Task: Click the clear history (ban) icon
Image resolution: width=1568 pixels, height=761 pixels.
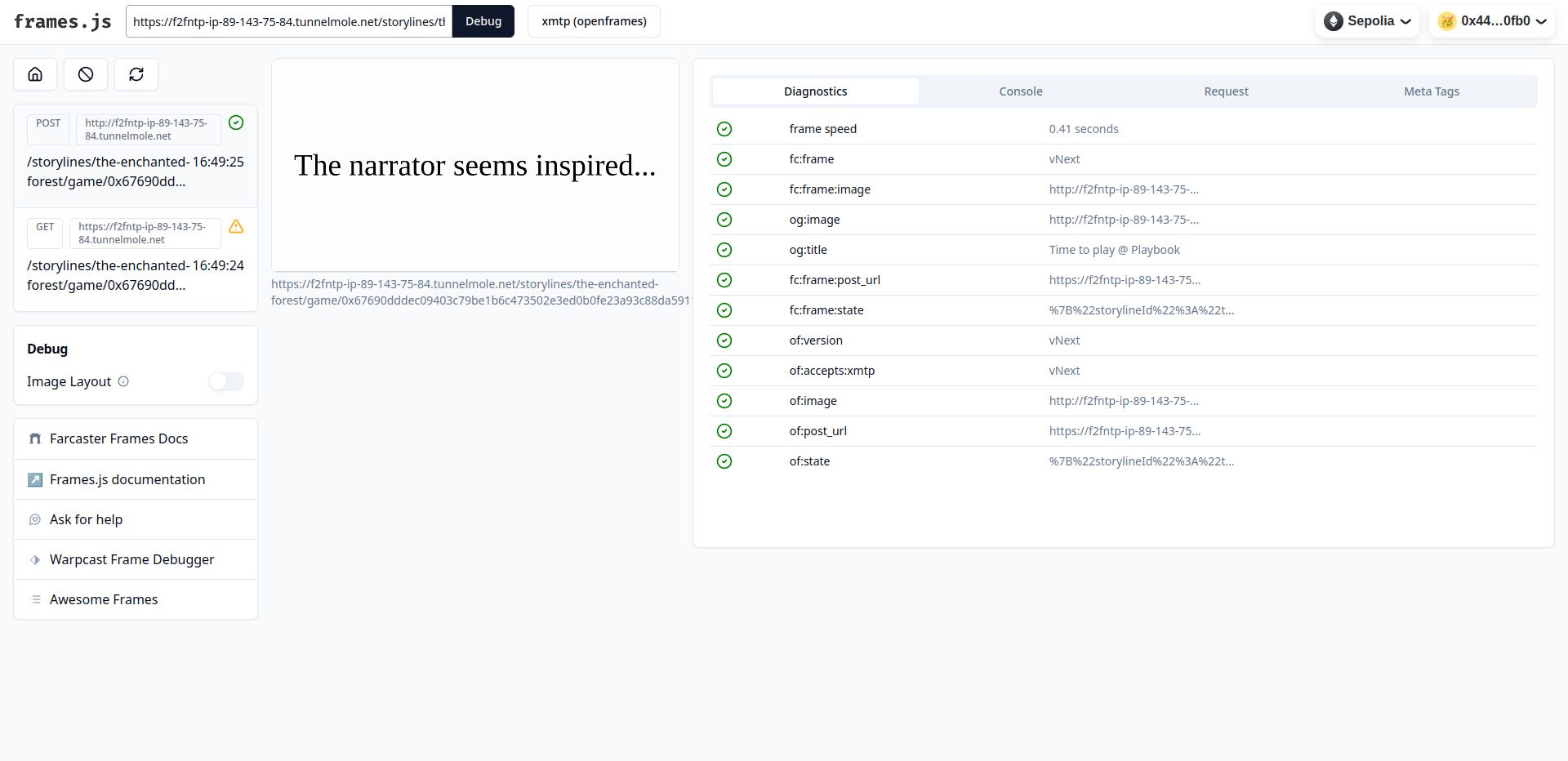Action: click(86, 74)
